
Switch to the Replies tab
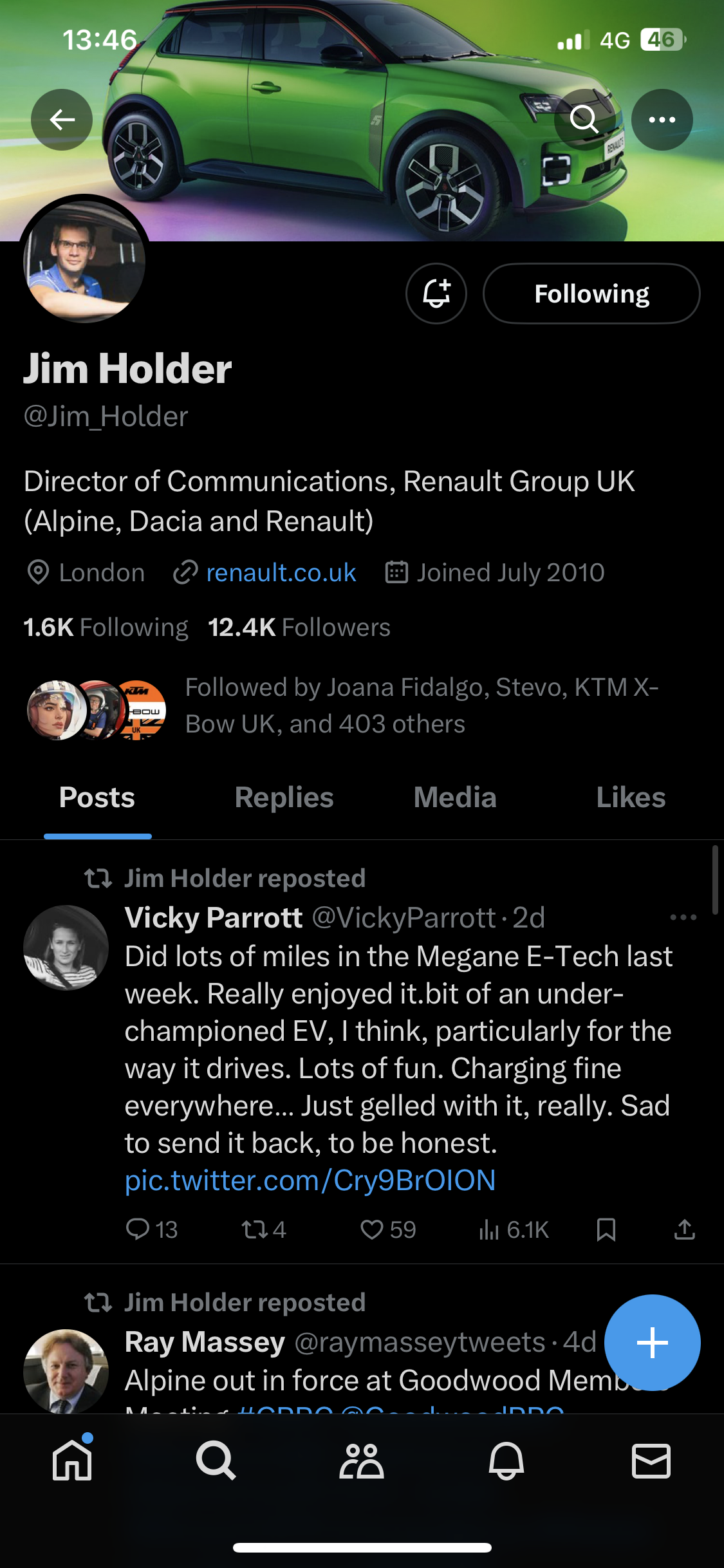click(284, 798)
